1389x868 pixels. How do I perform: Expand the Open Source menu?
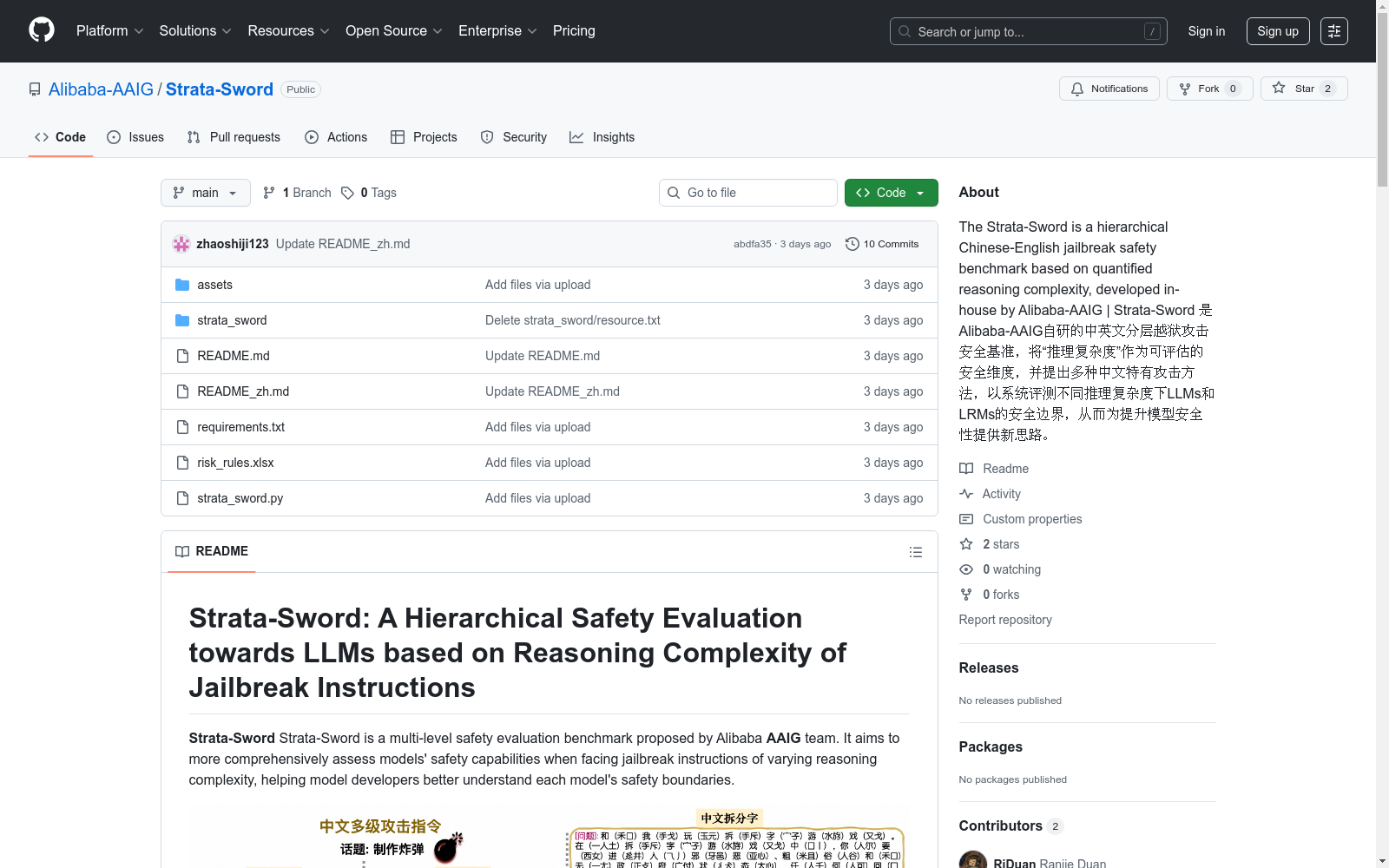tap(394, 30)
